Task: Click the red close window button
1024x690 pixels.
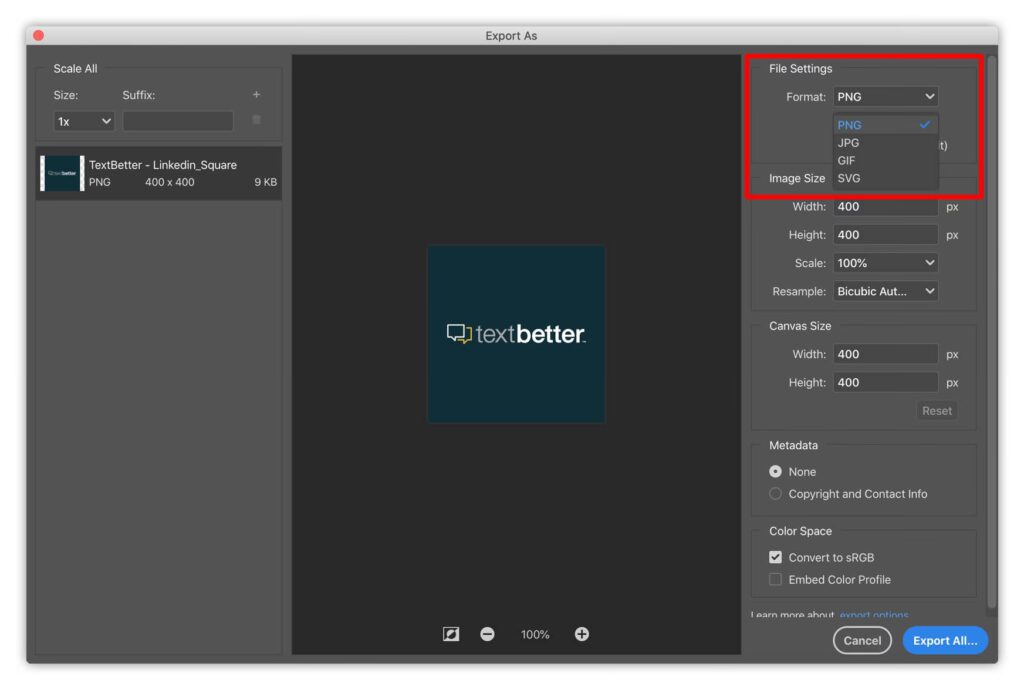Action: click(x=38, y=36)
